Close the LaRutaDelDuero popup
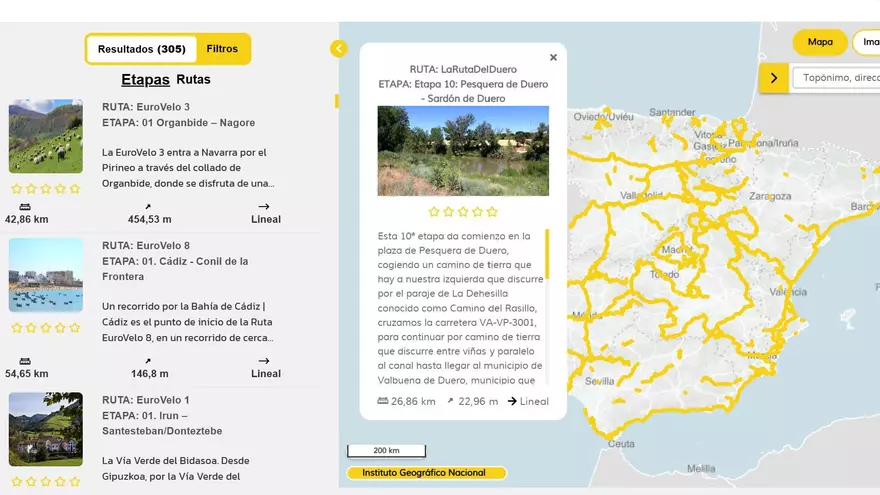This screenshot has width=880, height=495. pos(553,58)
